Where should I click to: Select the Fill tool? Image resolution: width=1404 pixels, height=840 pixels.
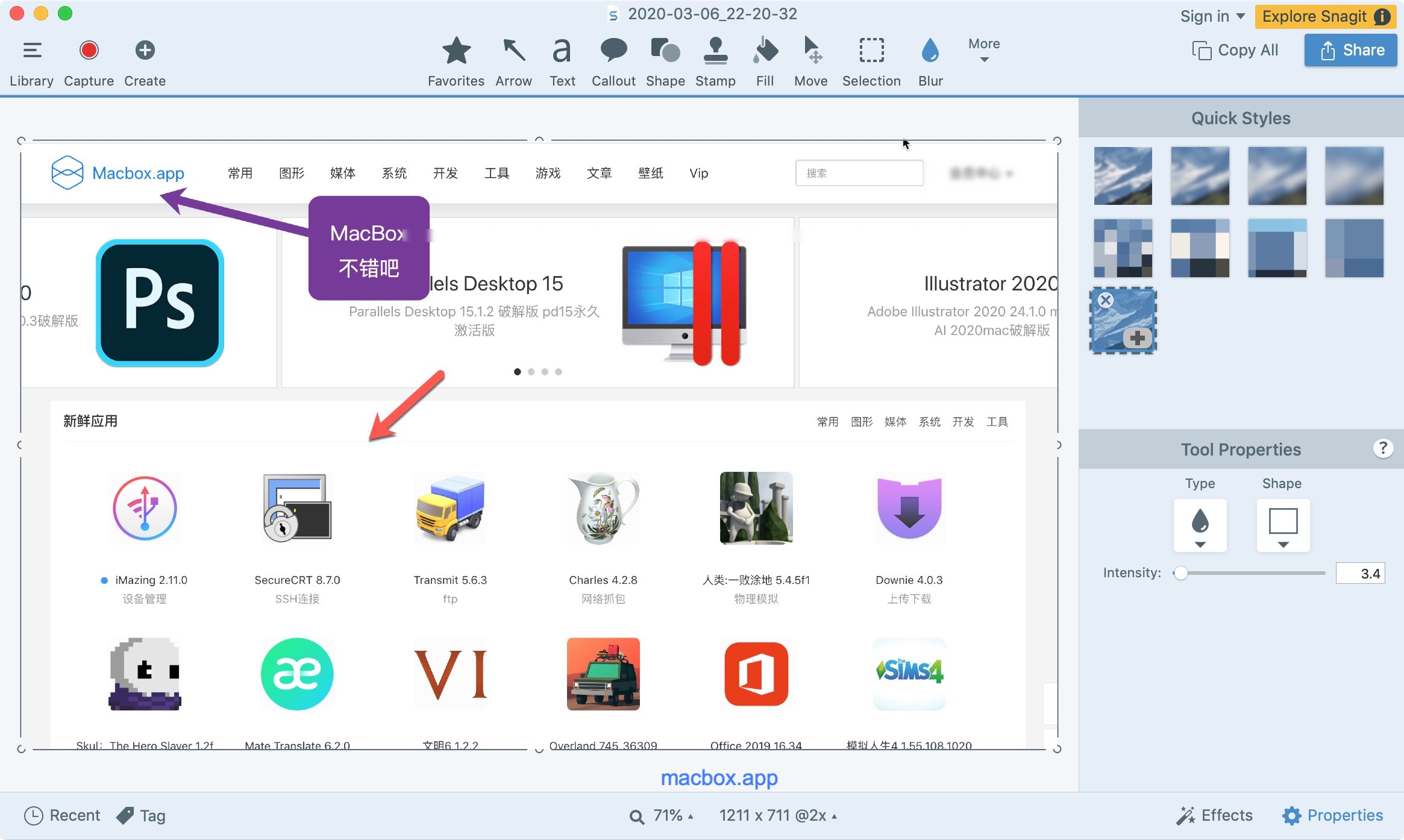765,61
